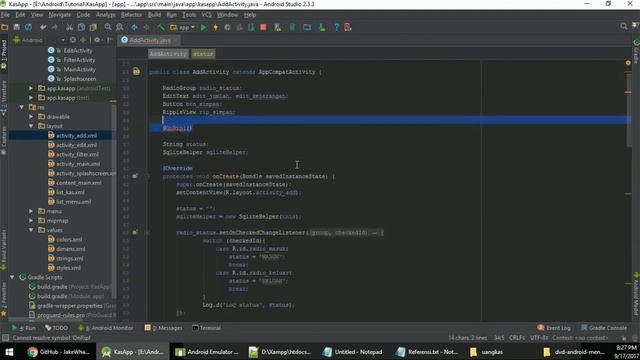Click the Paste toolbar icon
This screenshot has height=360, width=640.
click(x=93, y=27)
